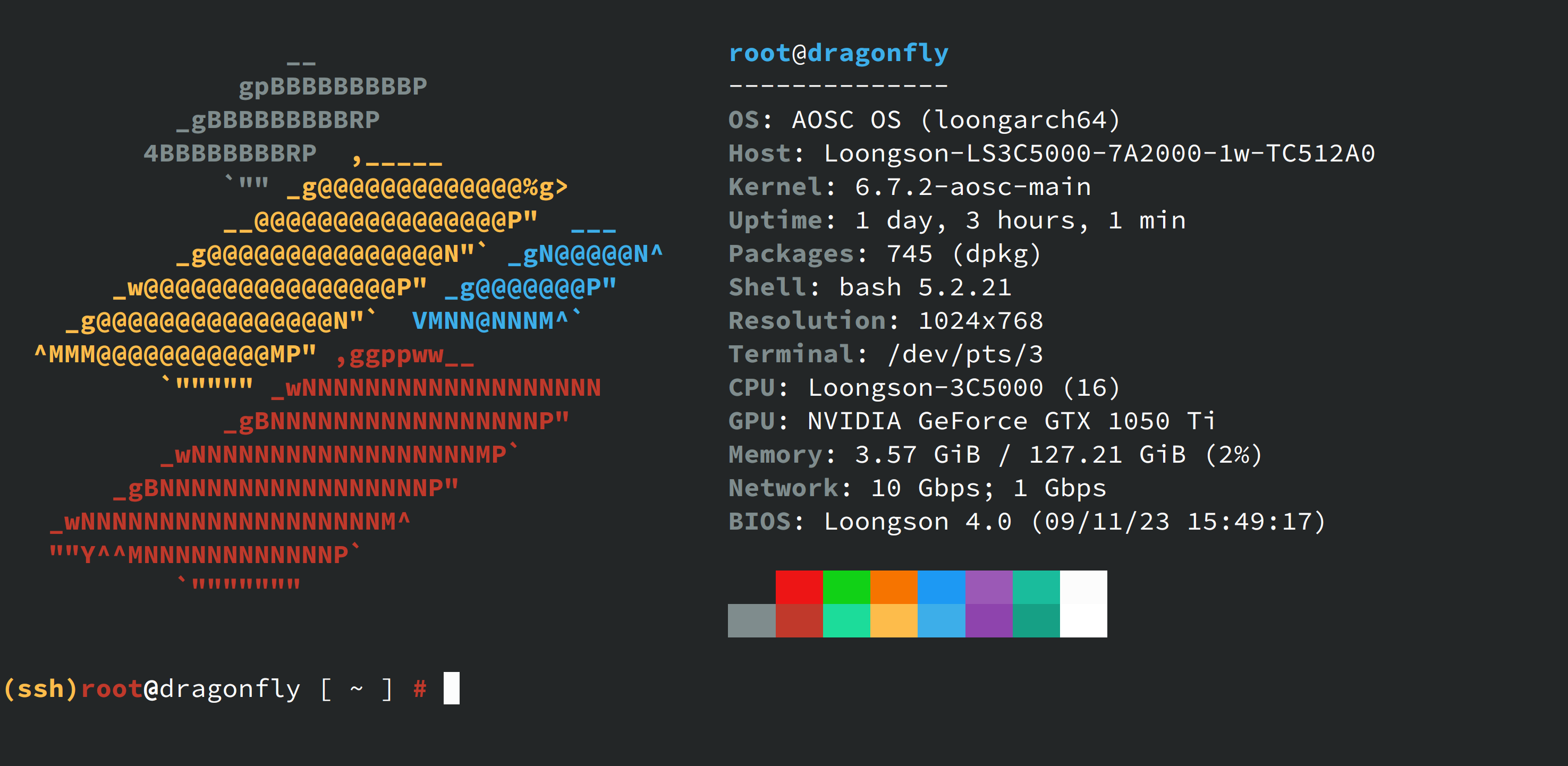Select the yellow swatch in bottom color row
The width and height of the screenshot is (1568, 766).
[x=894, y=620]
